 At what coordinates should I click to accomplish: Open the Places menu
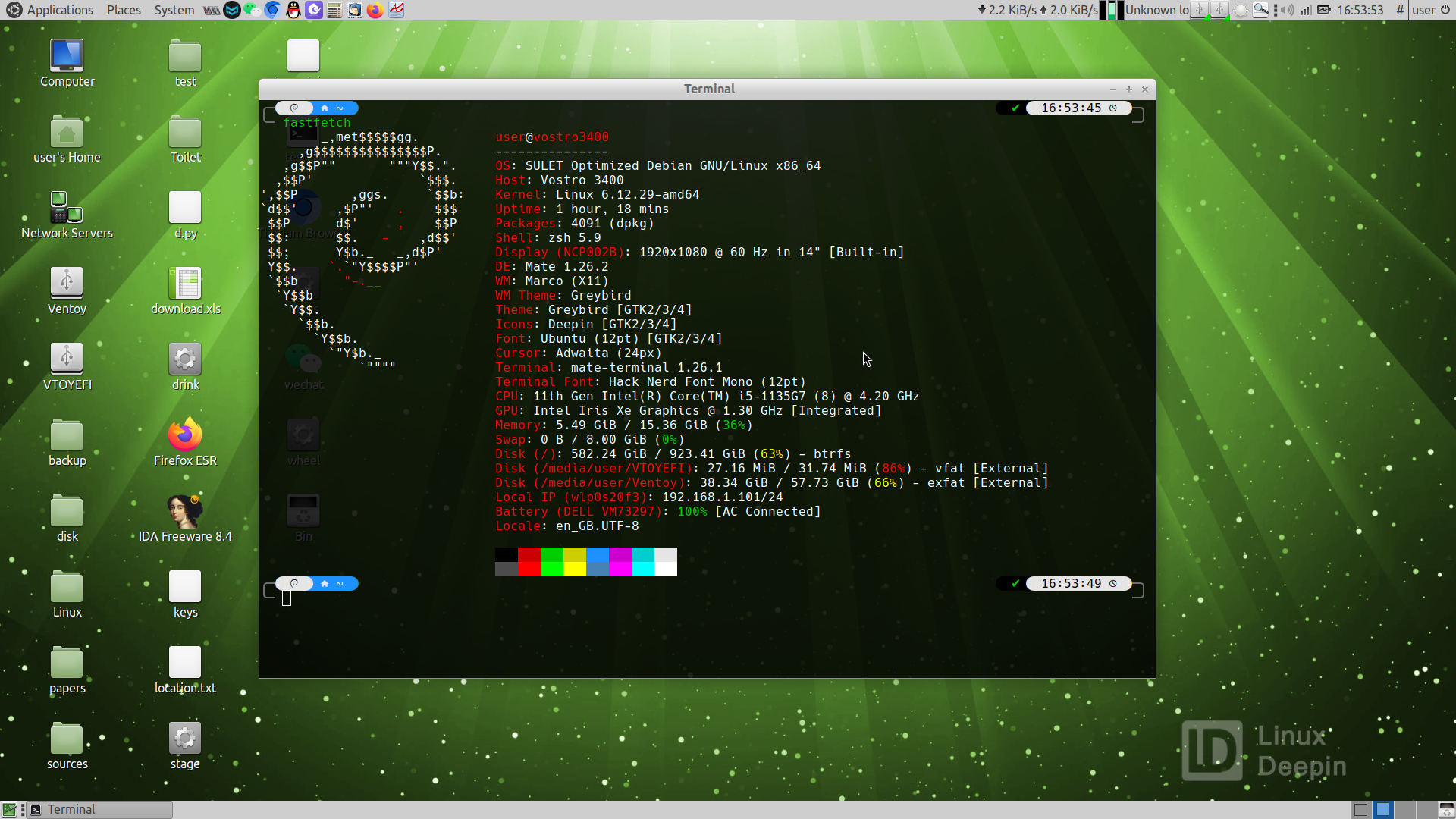click(124, 10)
